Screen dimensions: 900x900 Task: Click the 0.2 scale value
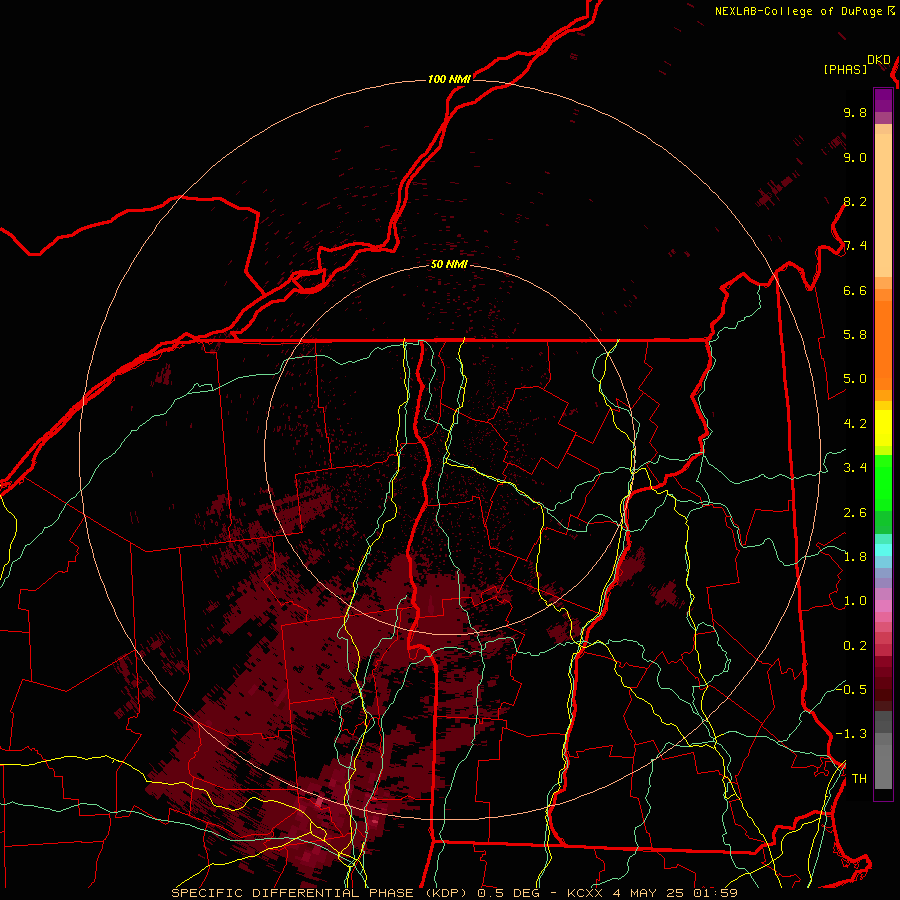tap(855, 646)
